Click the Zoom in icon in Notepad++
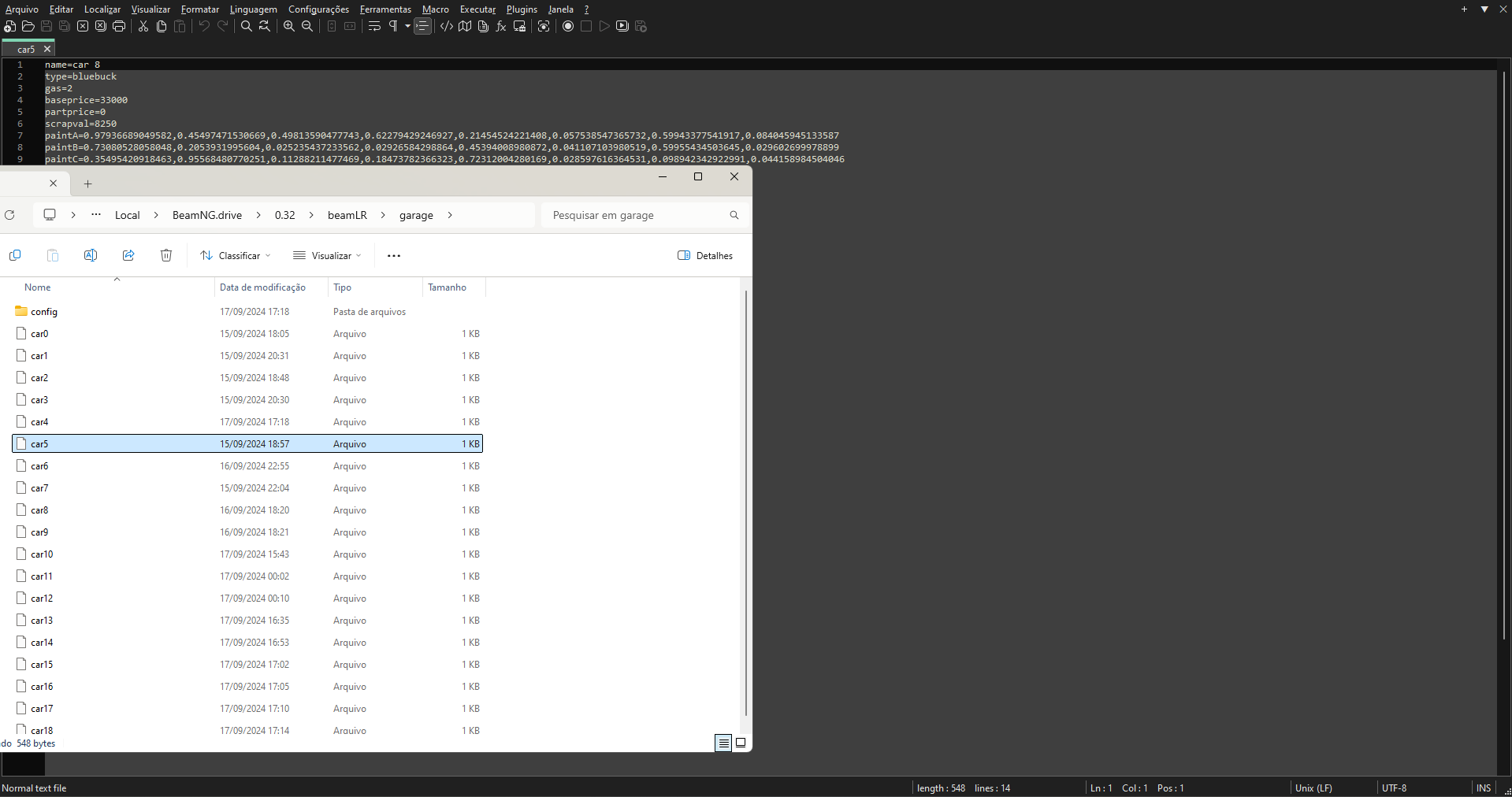This screenshot has height=797, width=1512. click(289, 26)
